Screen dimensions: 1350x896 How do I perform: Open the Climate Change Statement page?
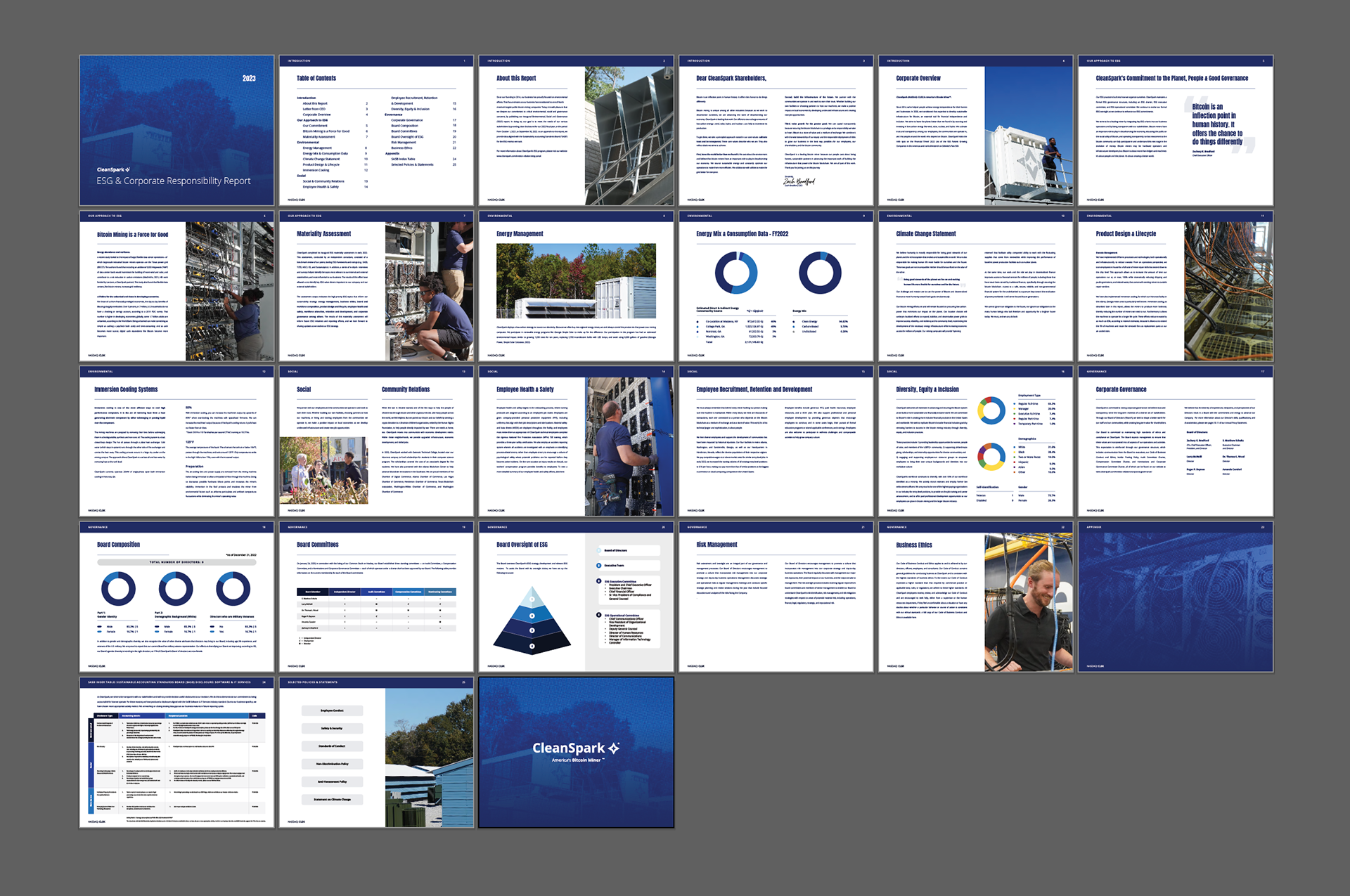tap(975, 286)
